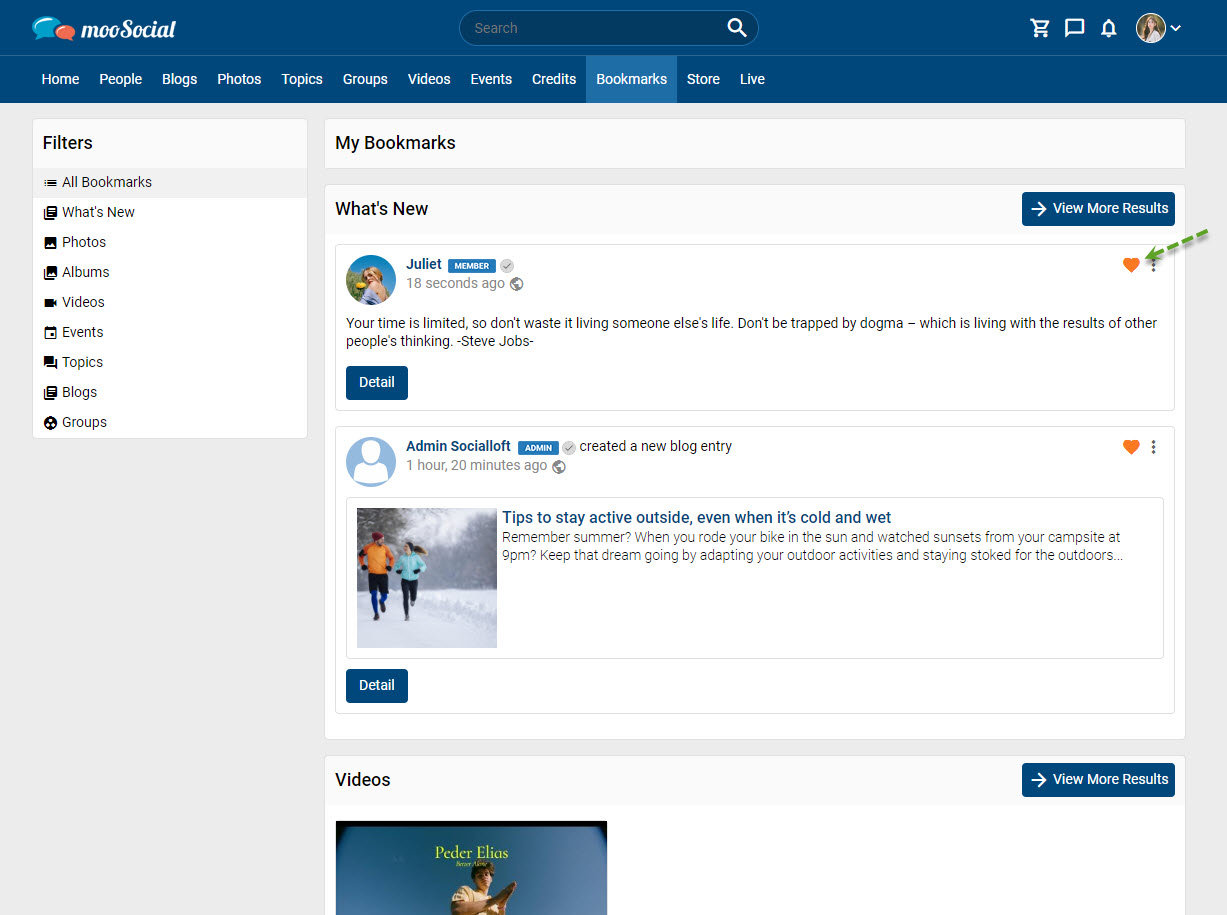Remove bookmark heart on Juliet's post
Image resolution: width=1227 pixels, height=915 pixels.
(1131, 265)
